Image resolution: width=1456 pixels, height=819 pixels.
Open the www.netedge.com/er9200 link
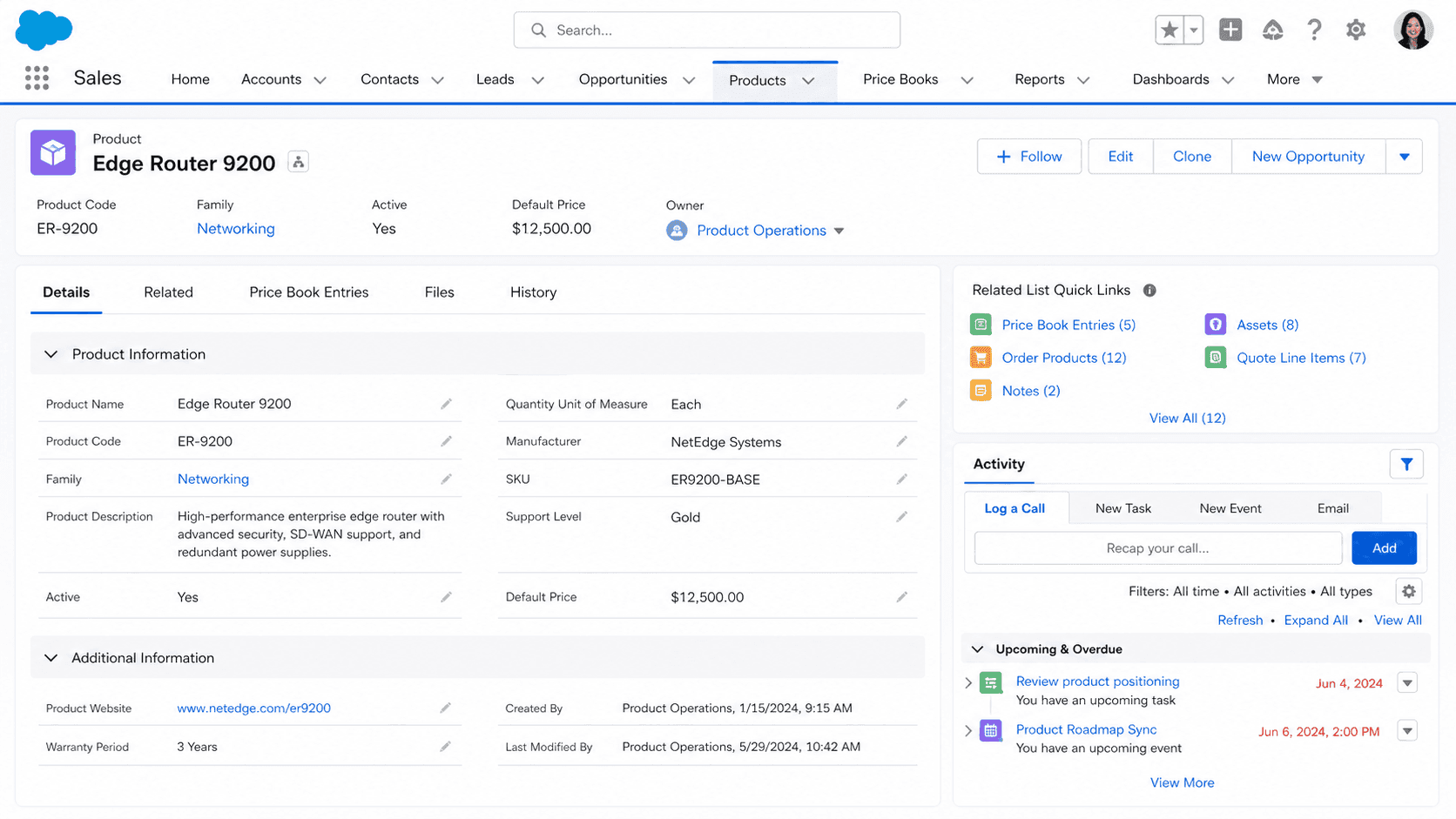[253, 708]
